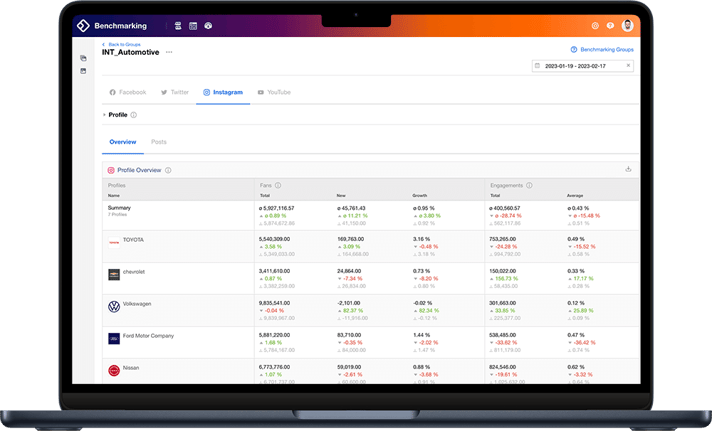Click the Ford Motor Company profile name

point(148,336)
